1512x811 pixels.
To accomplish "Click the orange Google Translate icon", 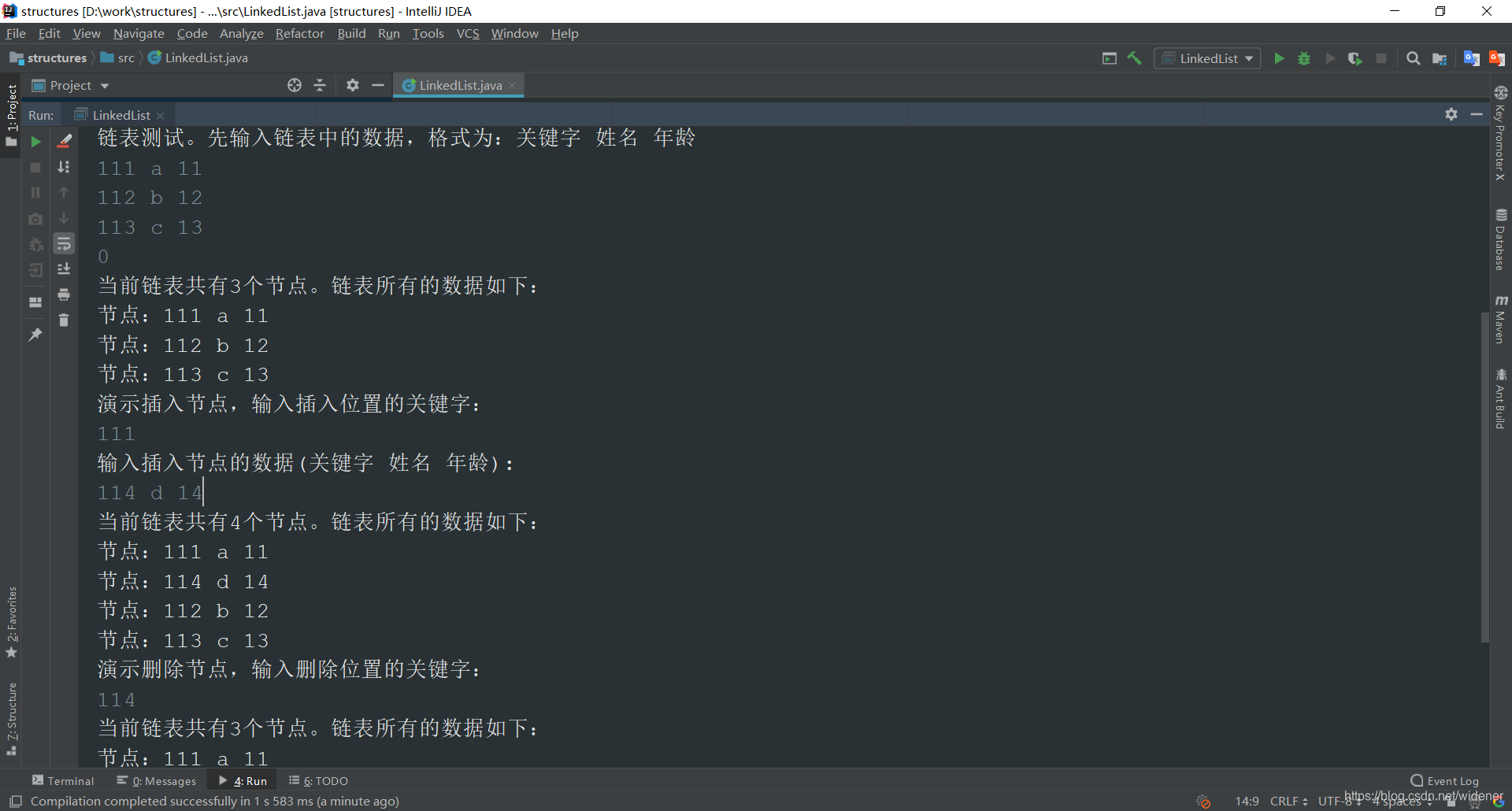I will coord(1497,58).
